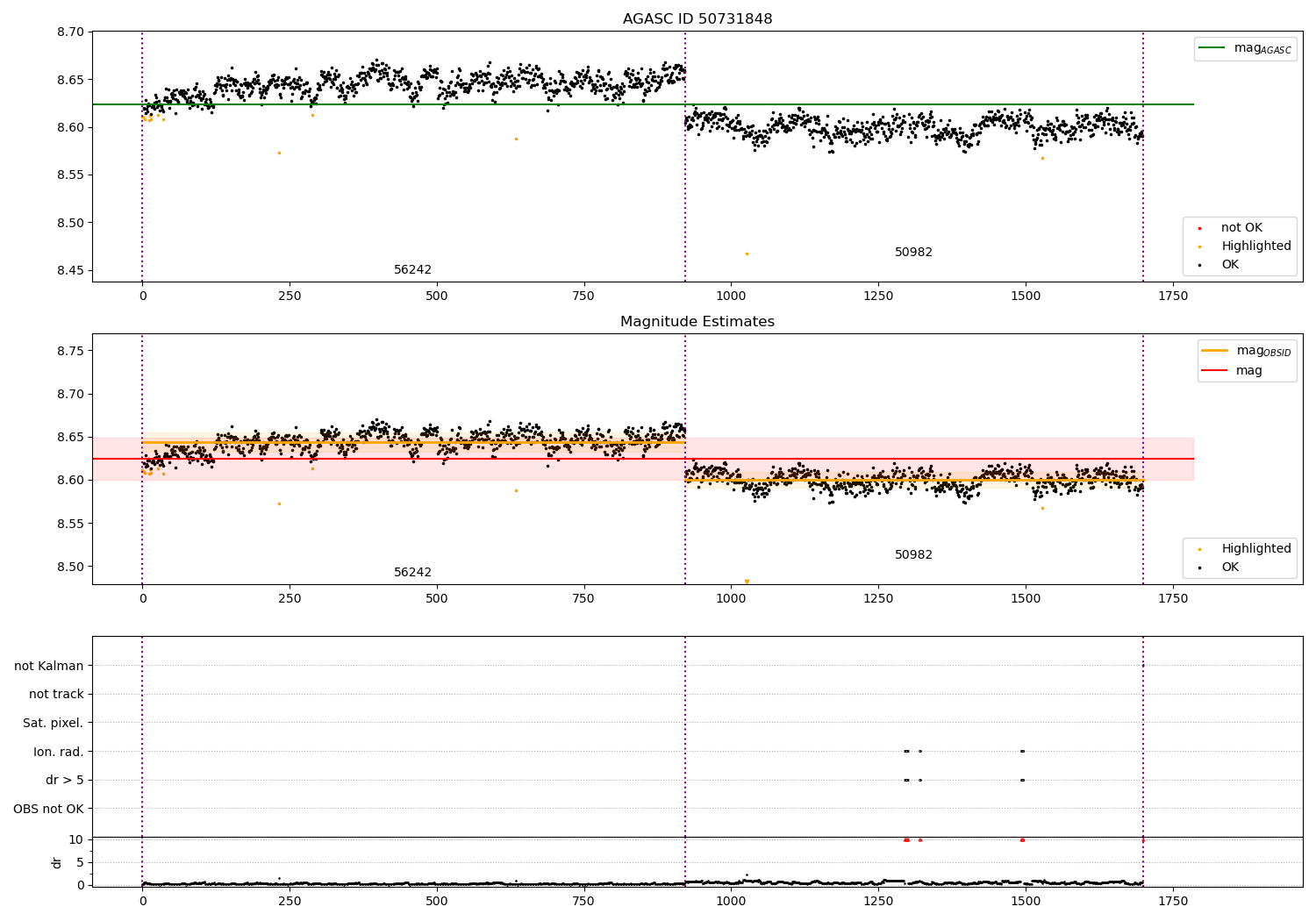This screenshot has height=921, width=1316.
Task: Click the 'dr > 5' row label
Action: pyautogui.click(x=65, y=781)
